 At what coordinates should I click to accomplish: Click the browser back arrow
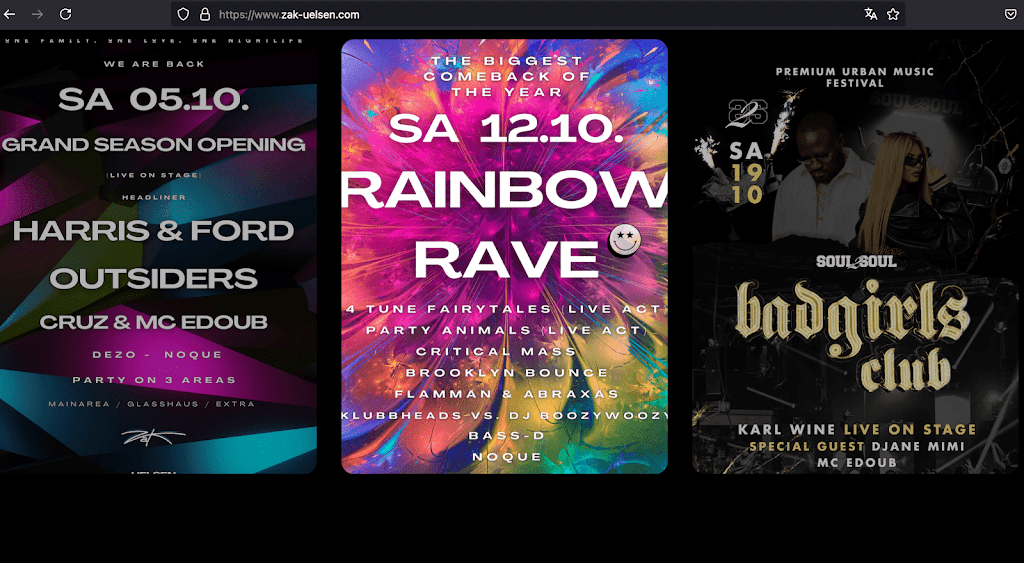(x=9, y=14)
